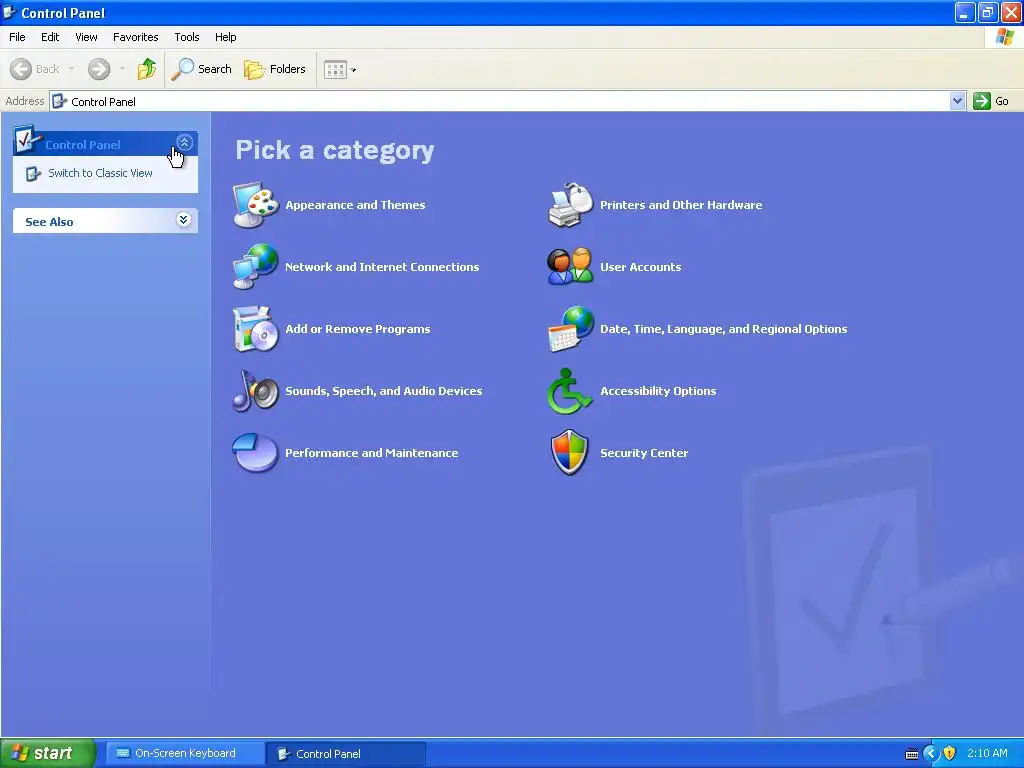Open the Favorites menu
This screenshot has width=1024, height=768.
click(135, 37)
